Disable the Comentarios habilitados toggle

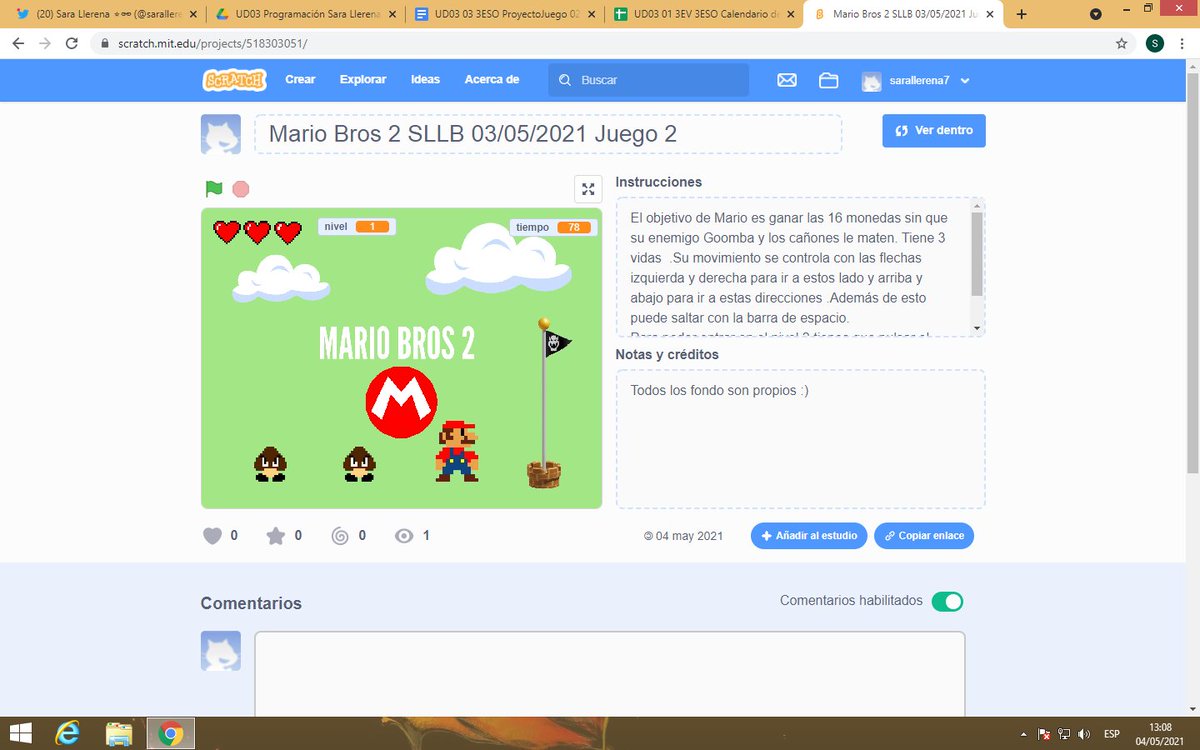click(947, 601)
